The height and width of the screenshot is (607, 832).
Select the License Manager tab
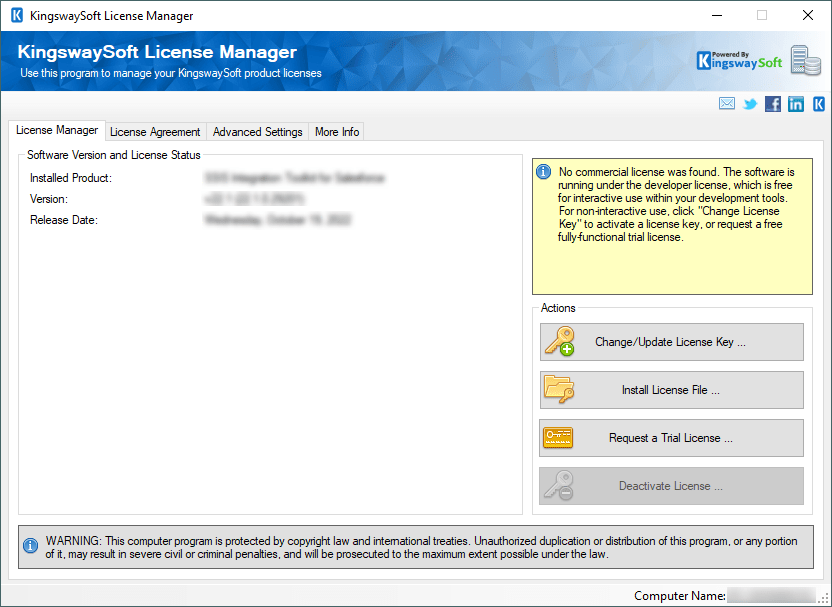tap(57, 130)
